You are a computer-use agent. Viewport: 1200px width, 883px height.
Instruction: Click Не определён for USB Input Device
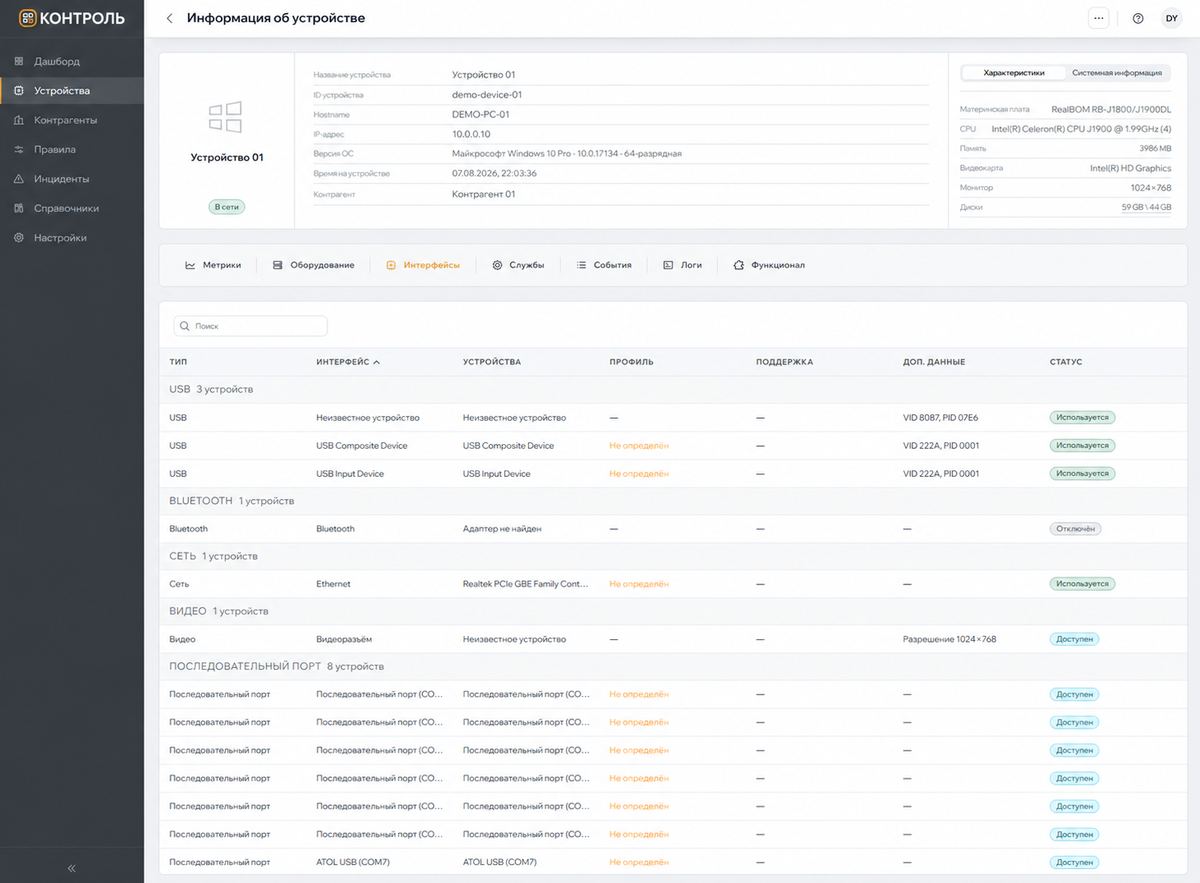point(639,474)
